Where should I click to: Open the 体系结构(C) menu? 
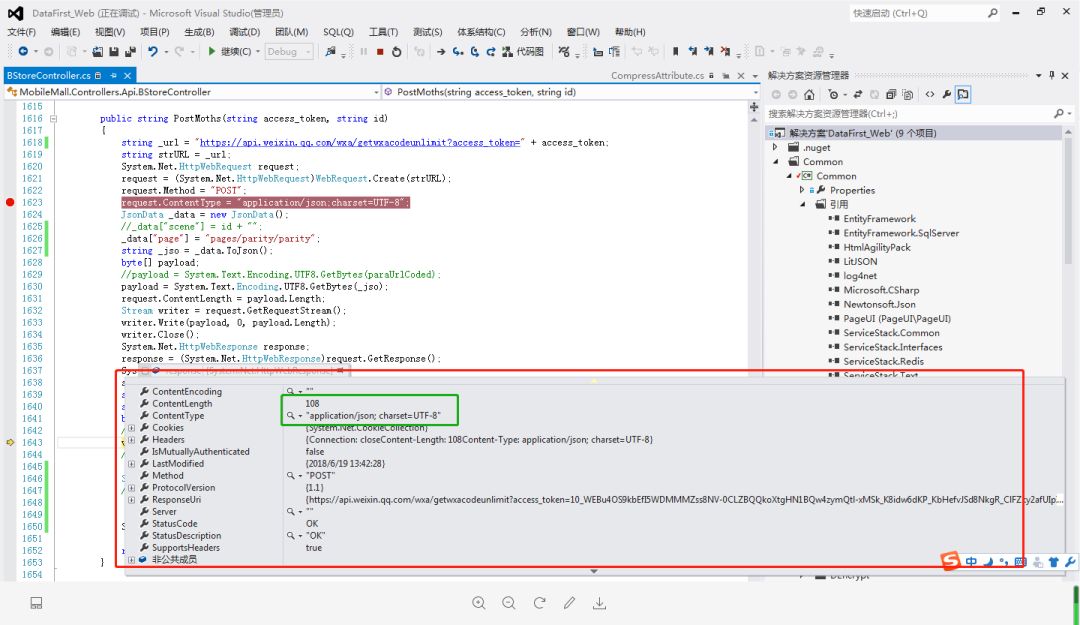481,32
